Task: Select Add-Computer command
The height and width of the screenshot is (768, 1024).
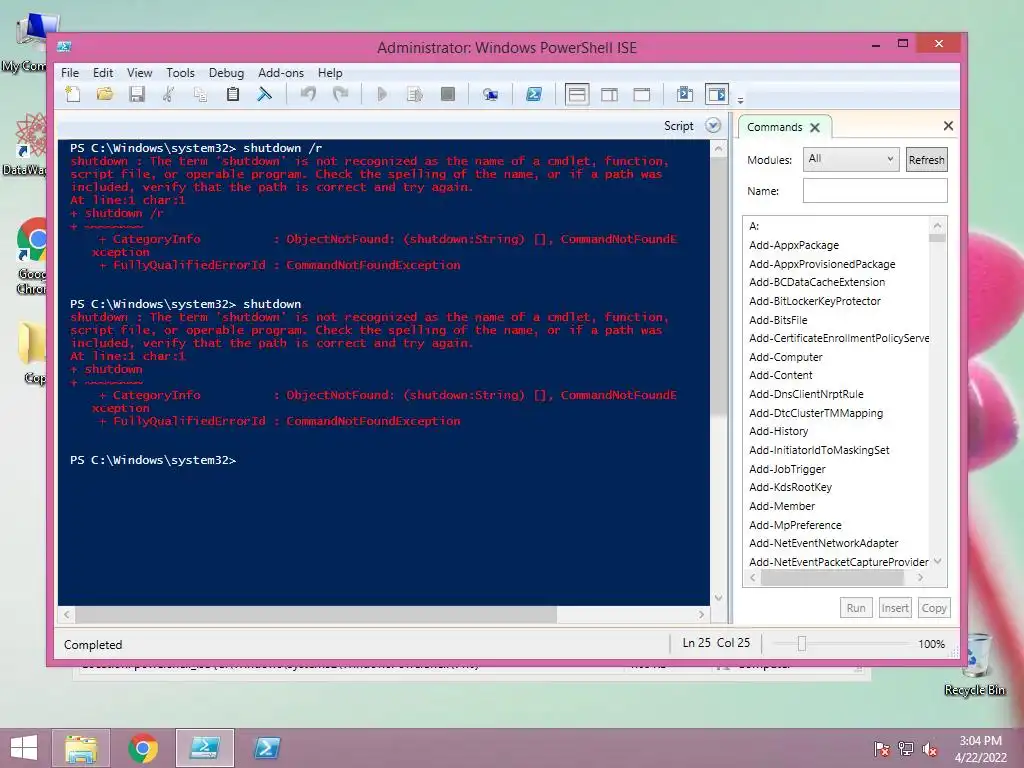Action: (x=786, y=357)
